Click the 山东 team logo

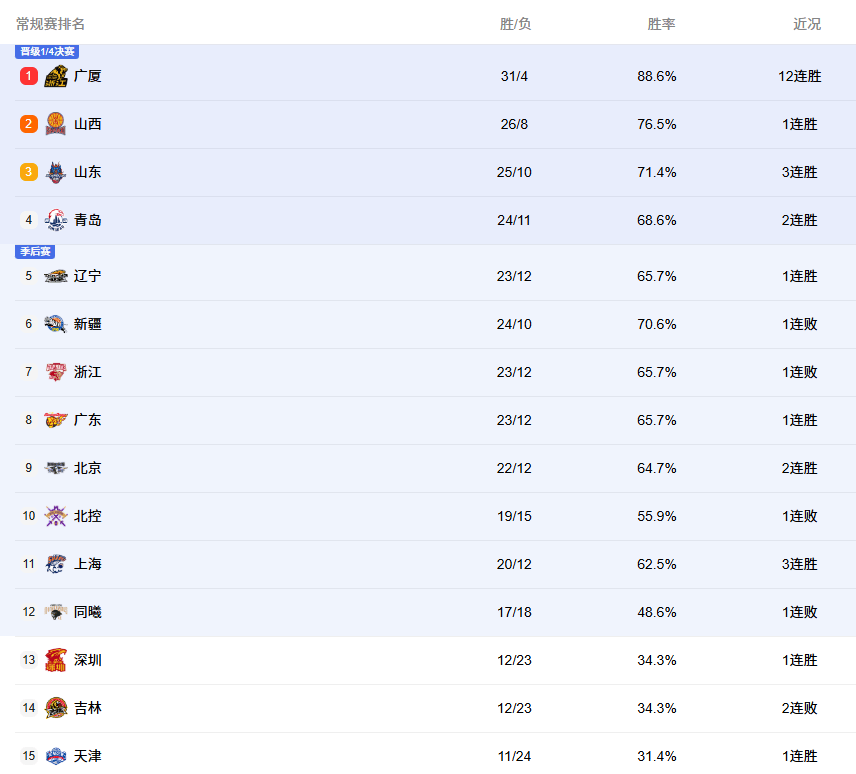tap(56, 172)
